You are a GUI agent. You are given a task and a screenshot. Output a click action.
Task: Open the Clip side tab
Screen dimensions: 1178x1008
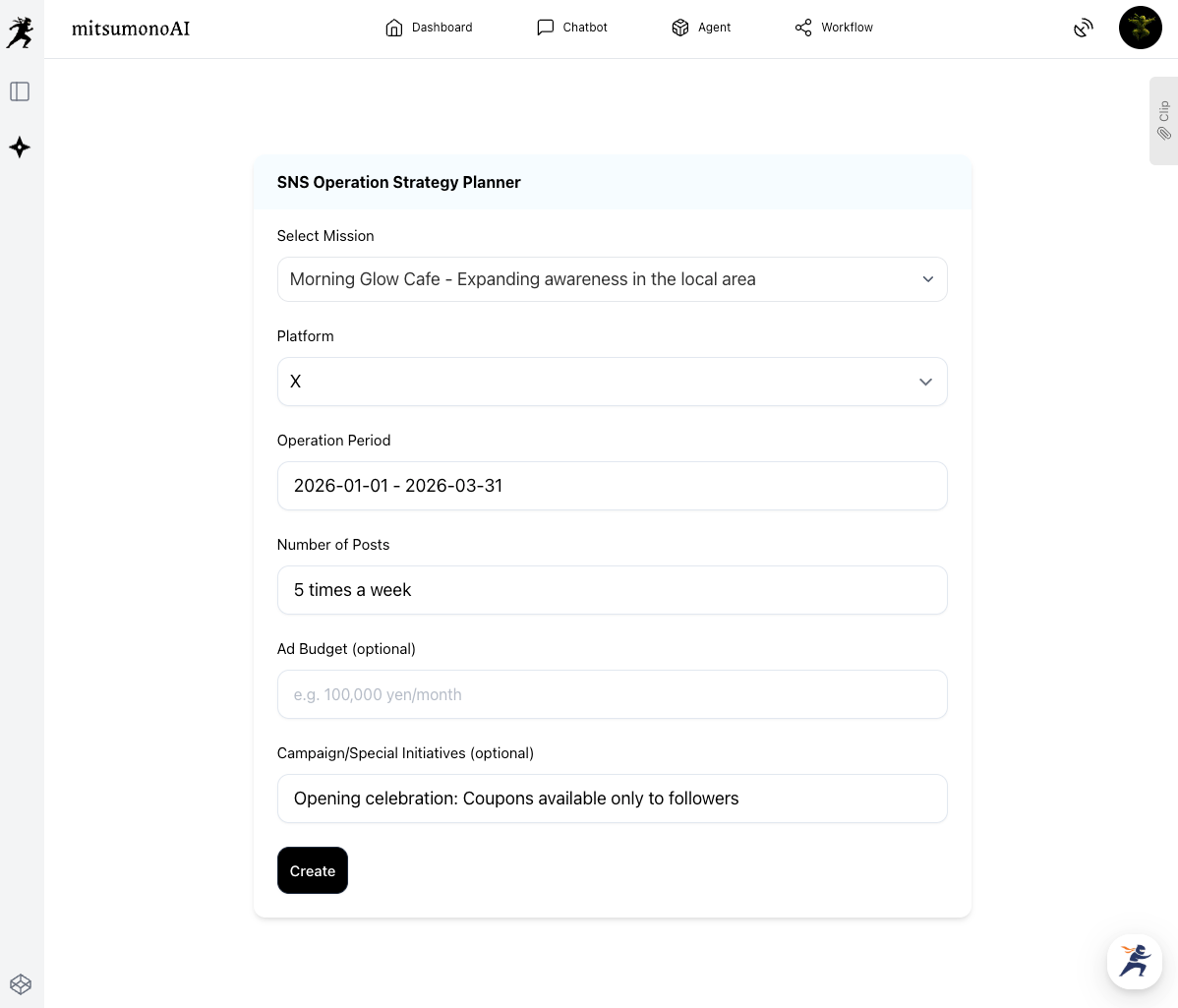point(1163,121)
